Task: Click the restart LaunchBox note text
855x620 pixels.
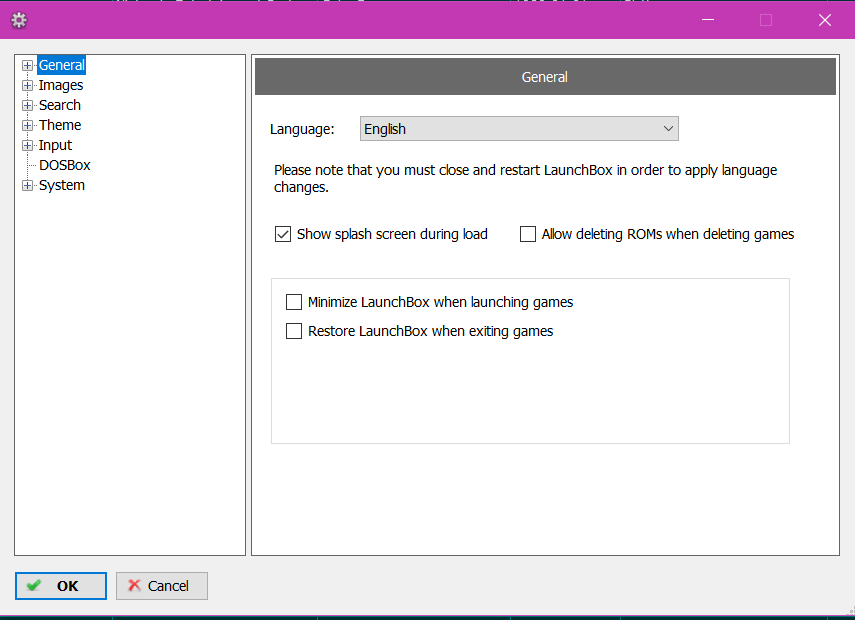Action: [526, 178]
